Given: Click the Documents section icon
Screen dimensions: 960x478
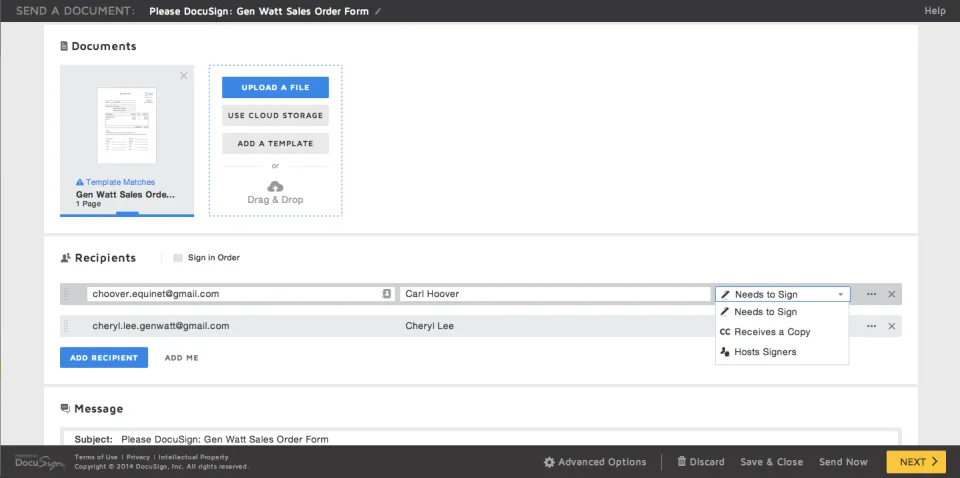Looking at the screenshot, I should (x=64, y=46).
